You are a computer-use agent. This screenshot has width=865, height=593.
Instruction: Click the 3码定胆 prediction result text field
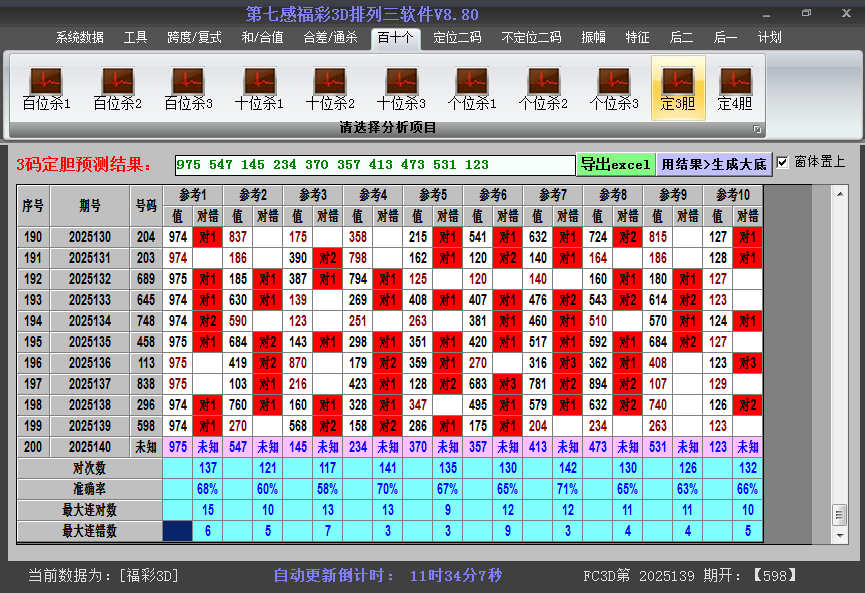tap(374, 164)
